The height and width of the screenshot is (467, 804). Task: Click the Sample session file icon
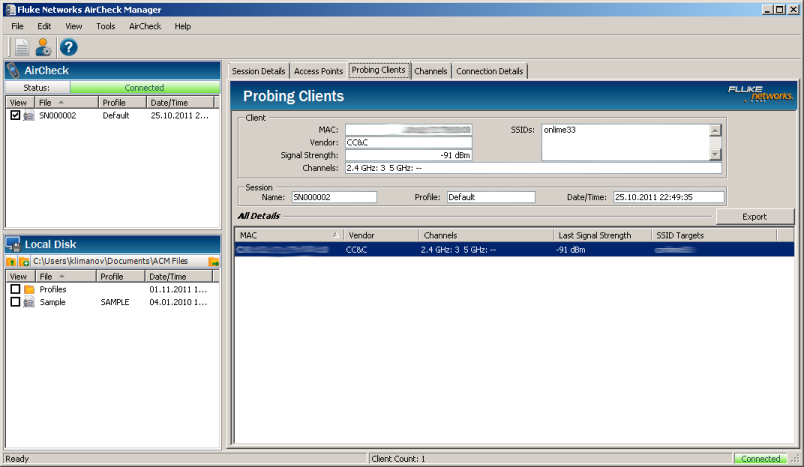click(30, 302)
